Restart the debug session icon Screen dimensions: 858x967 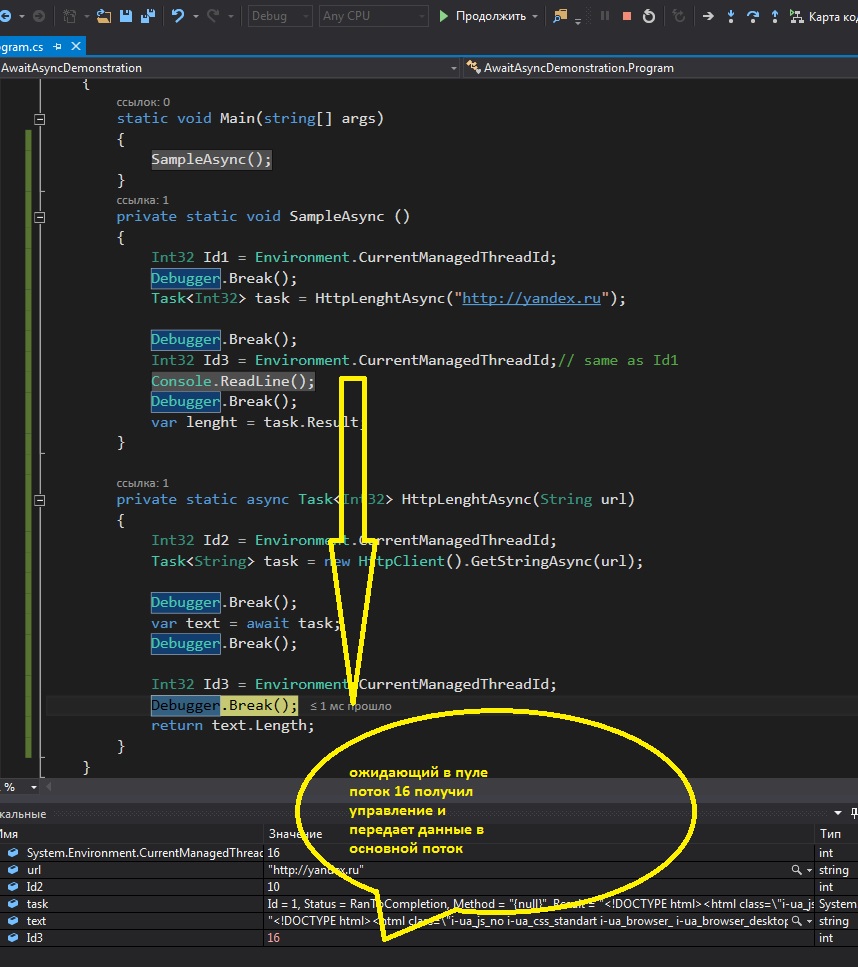pos(649,16)
